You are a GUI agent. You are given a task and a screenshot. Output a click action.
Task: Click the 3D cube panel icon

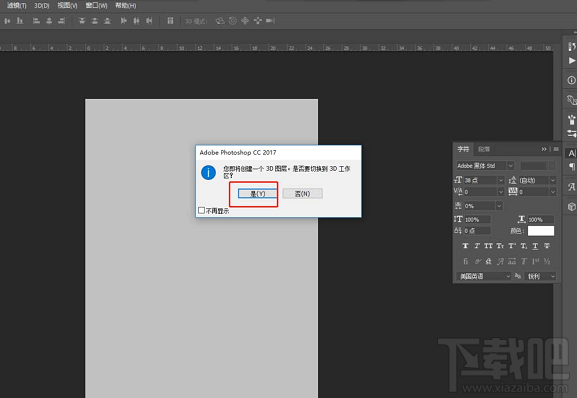tap(571, 207)
